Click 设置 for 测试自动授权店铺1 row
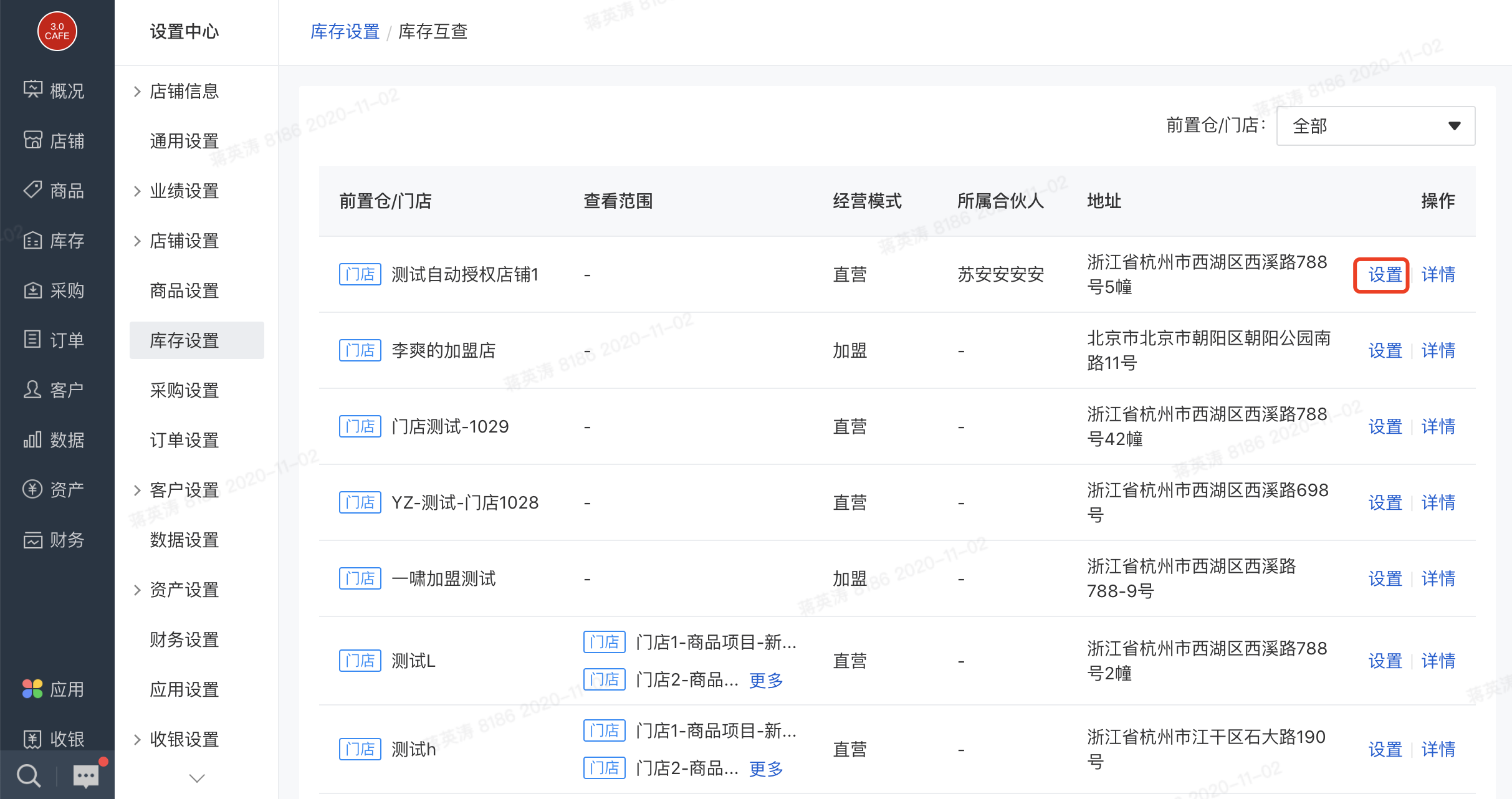 tap(1384, 275)
